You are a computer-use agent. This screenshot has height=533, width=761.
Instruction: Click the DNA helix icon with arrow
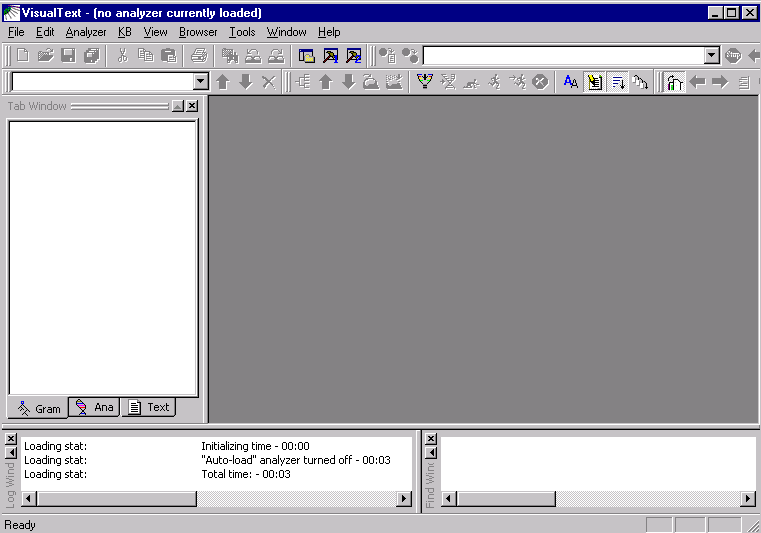click(x=448, y=82)
